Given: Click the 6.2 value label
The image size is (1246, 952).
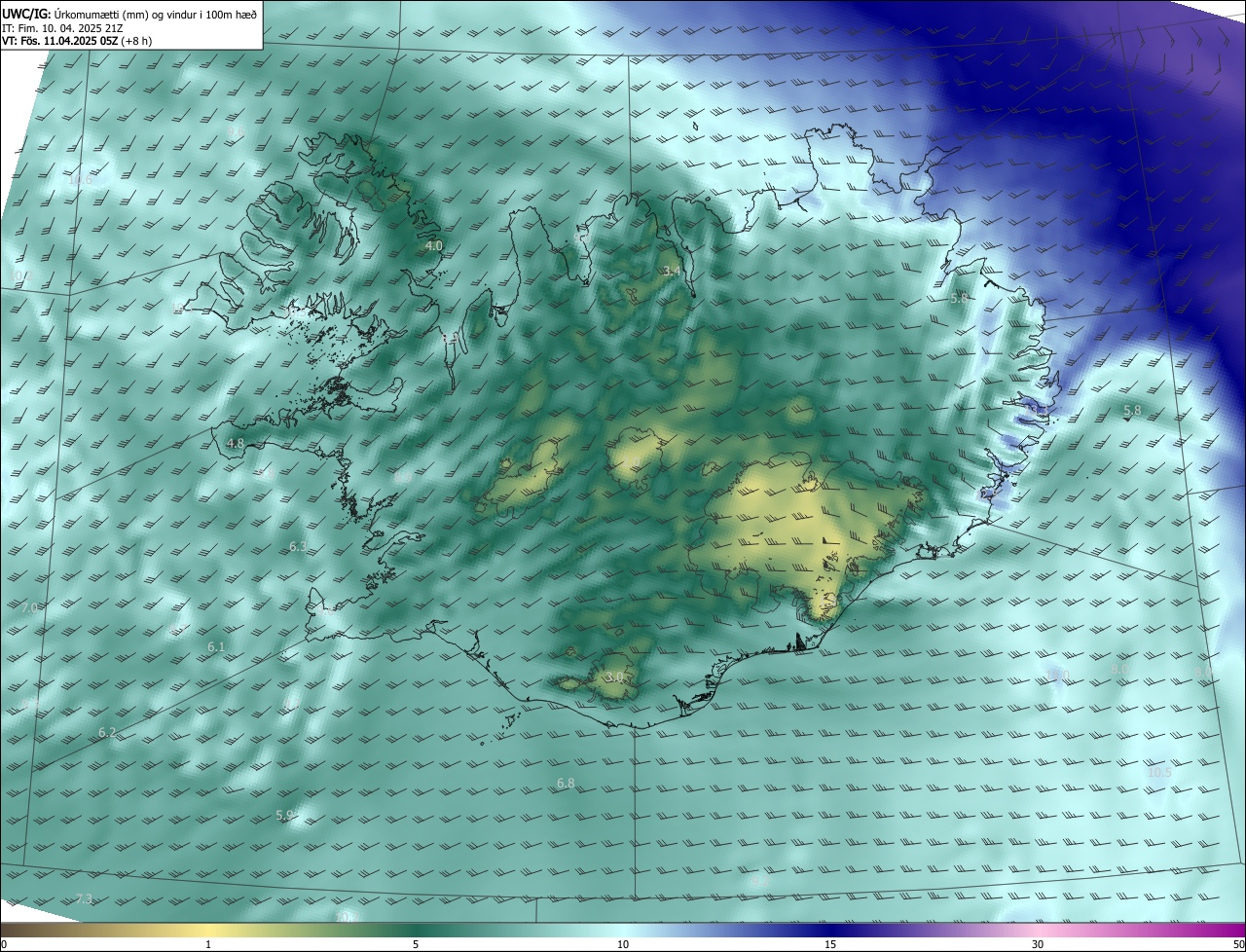Looking at the screenshot, I should click(107, 732).
